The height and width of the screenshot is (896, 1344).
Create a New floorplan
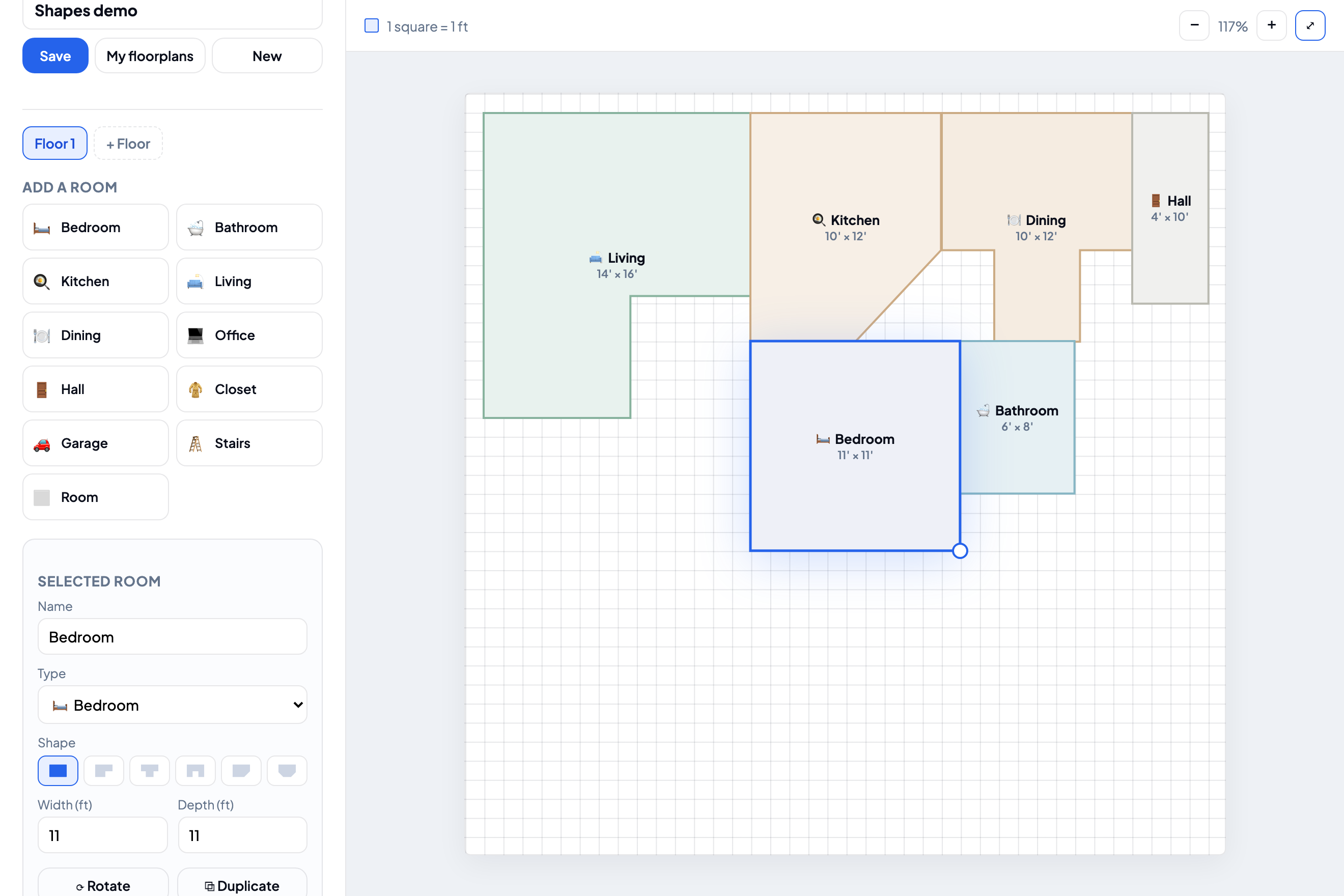click(x=267, y=56)
